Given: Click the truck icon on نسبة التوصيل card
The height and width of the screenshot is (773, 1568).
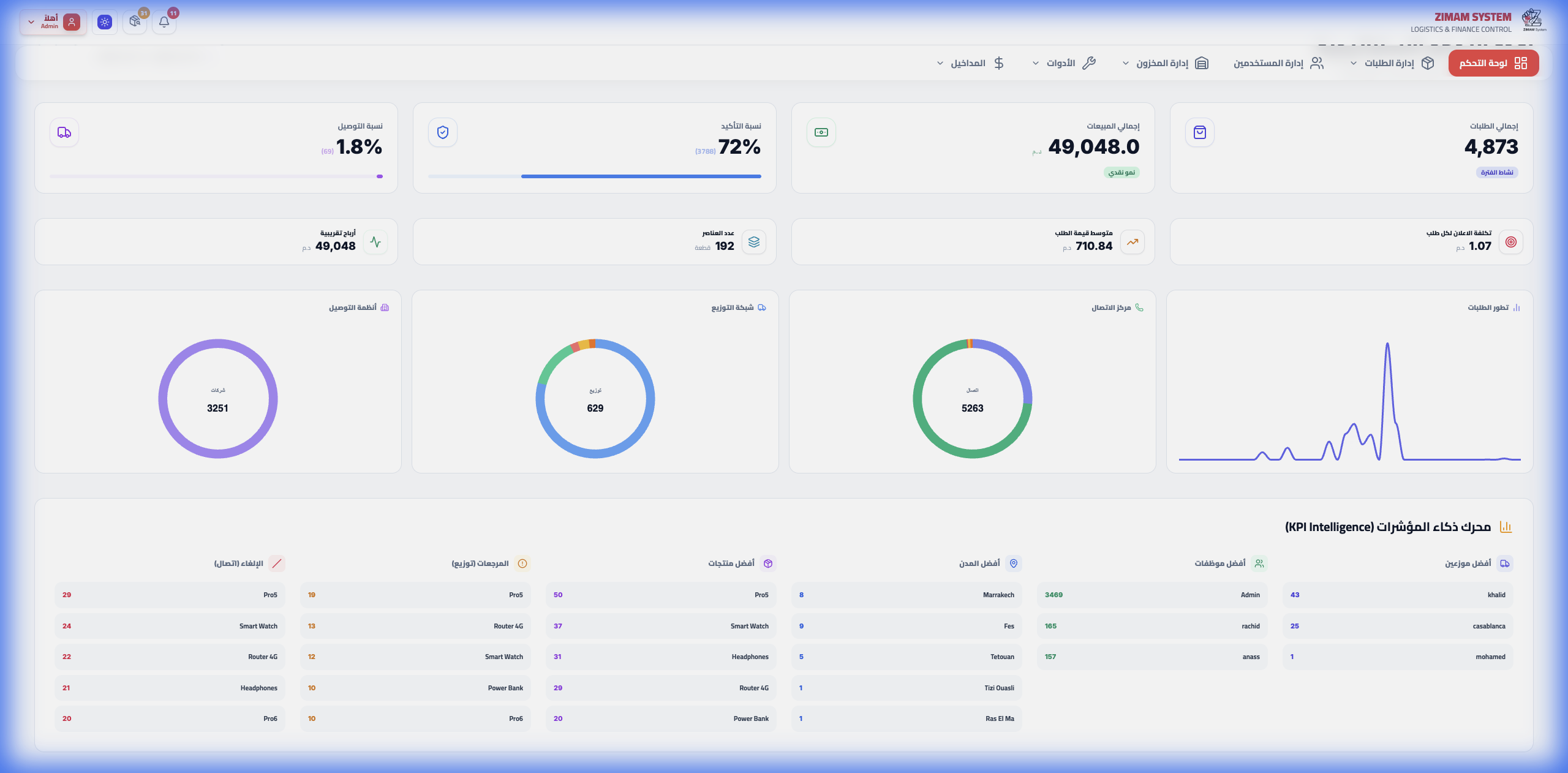Looking at the screenshot, I should (x=64, y=132).
